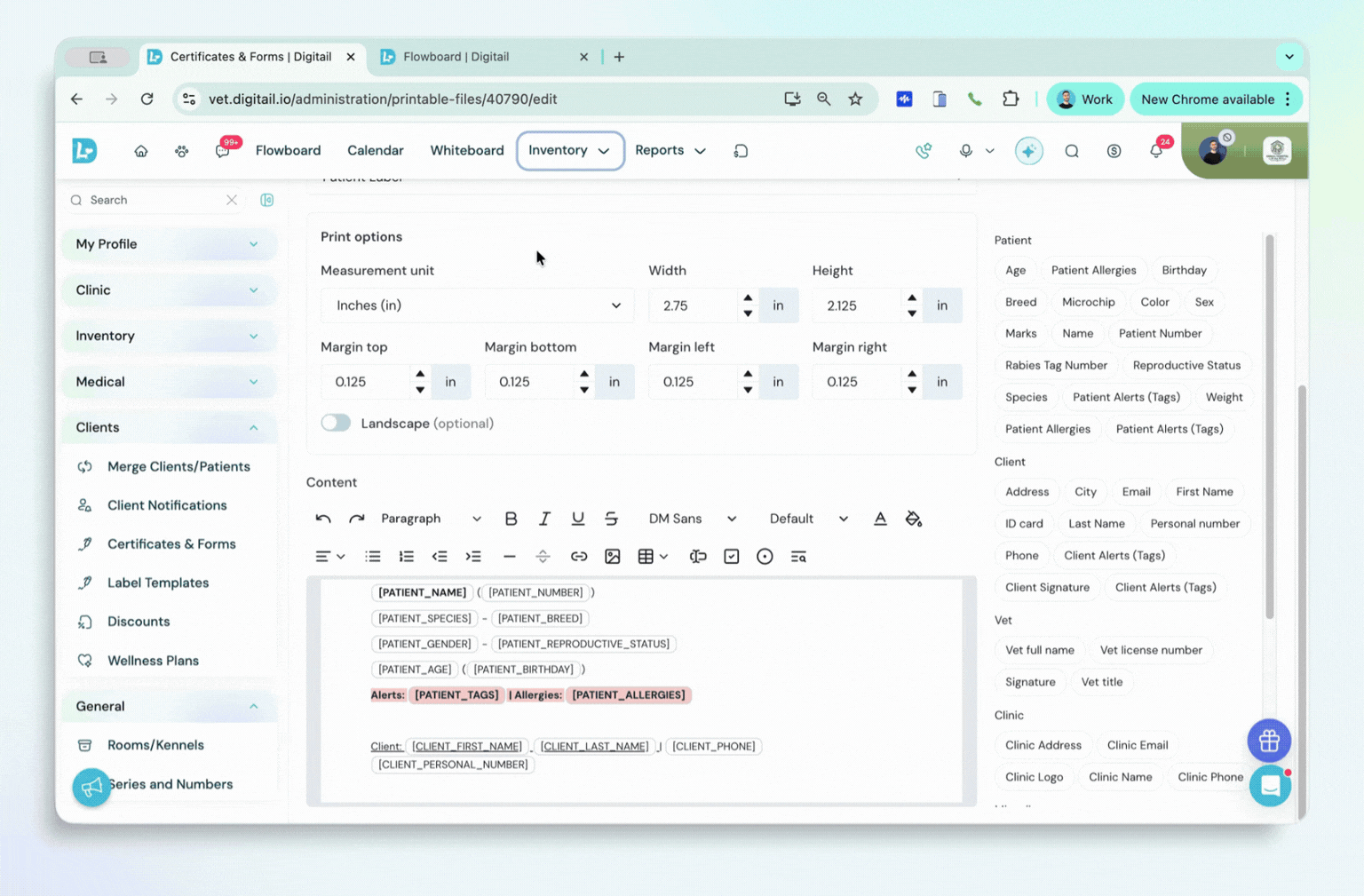The width and height of the screenshot is (1364, 896).
Task: Open the Default font size dropdown
Action: [808, 519]
